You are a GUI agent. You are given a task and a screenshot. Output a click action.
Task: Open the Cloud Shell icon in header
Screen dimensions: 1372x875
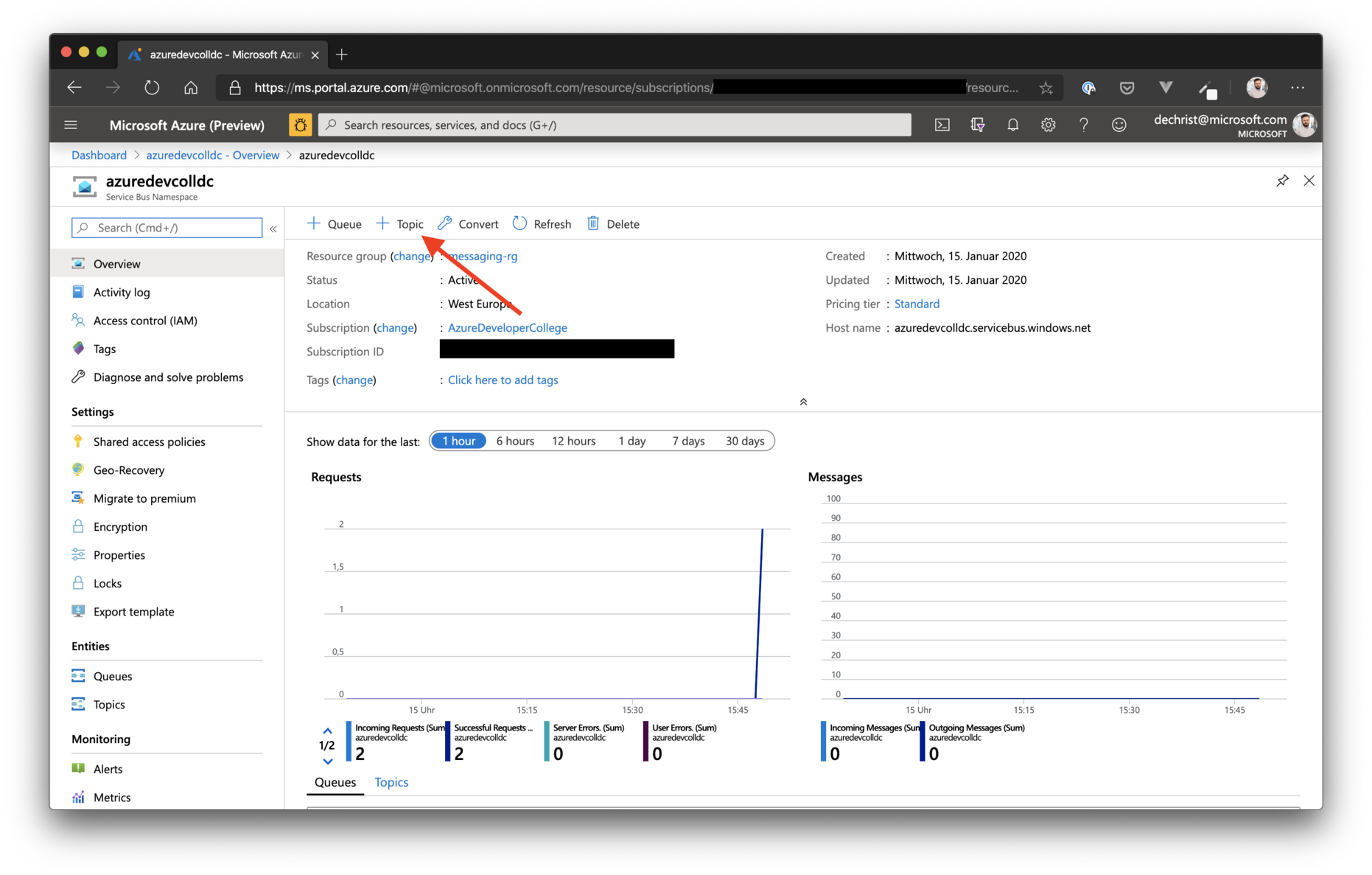coord(942,125)
